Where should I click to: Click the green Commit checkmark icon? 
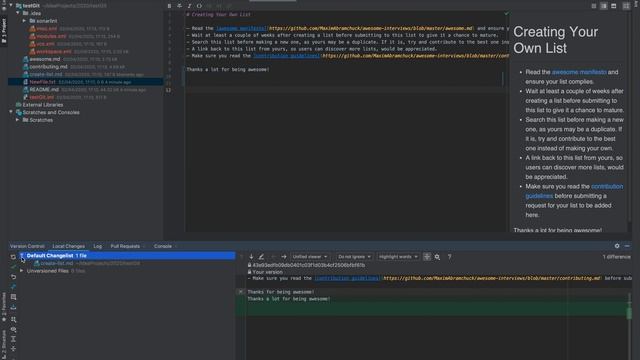coord(13,267)
